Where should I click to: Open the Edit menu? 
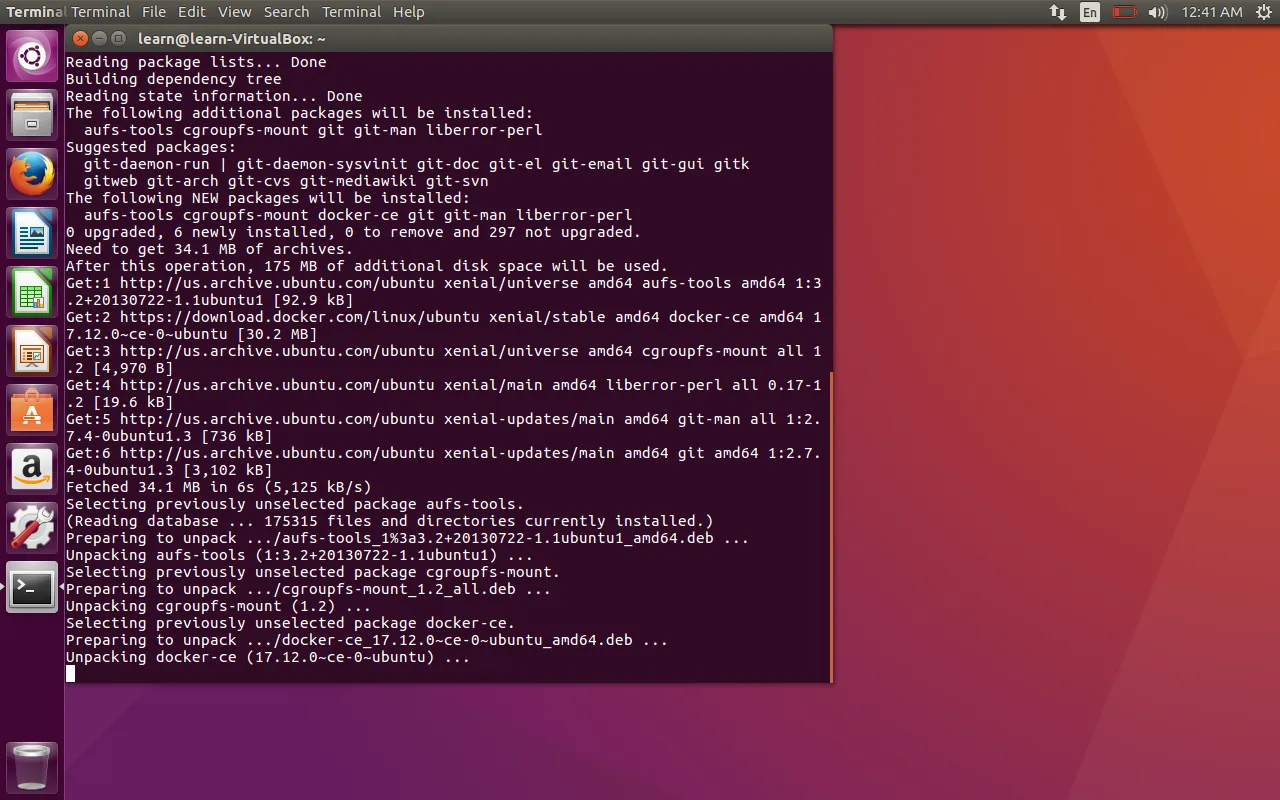pos(192,12)
